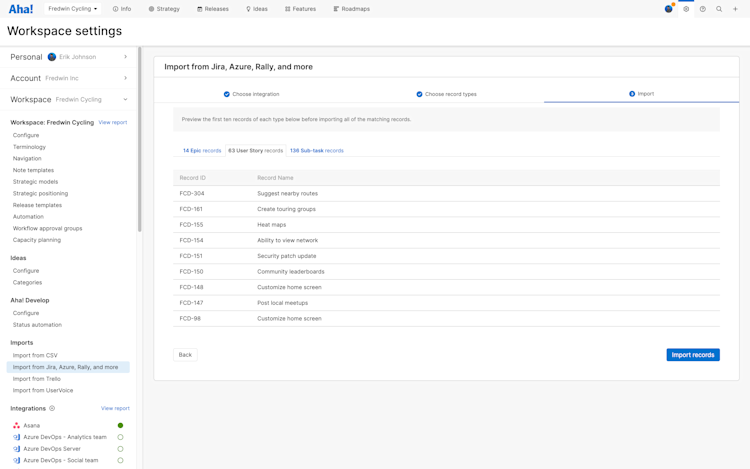Select record name Security patch update
This screenshot has height=469, width=750.
(x=287, y=256)
